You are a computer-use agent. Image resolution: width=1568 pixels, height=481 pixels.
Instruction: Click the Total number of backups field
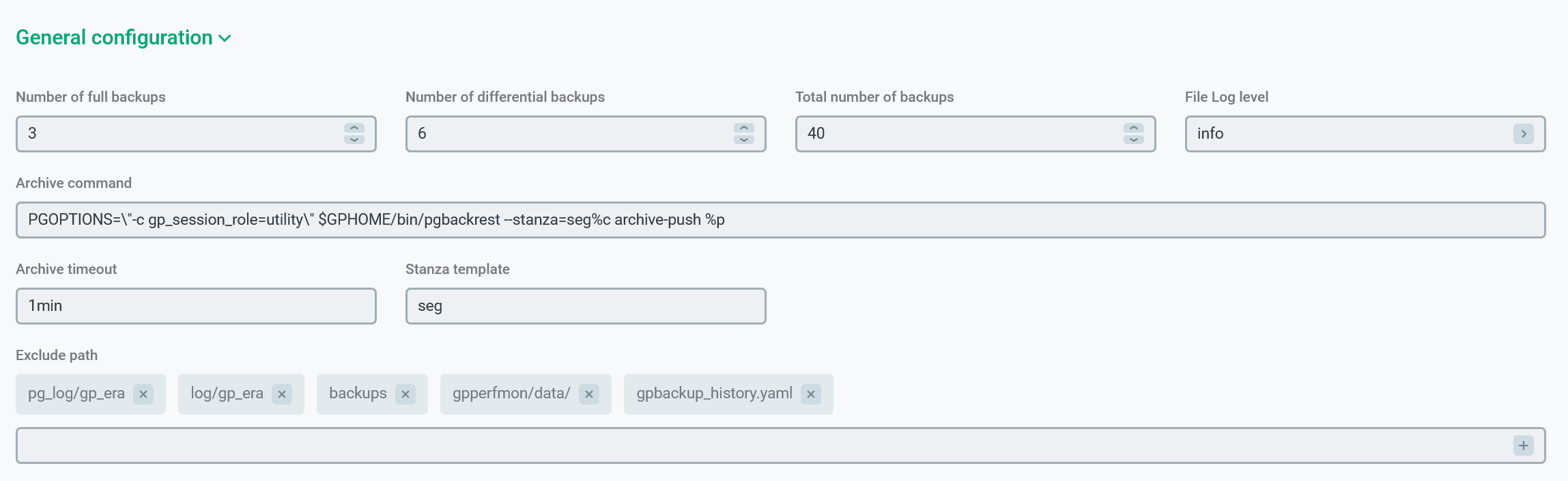[x=956, y=134]
